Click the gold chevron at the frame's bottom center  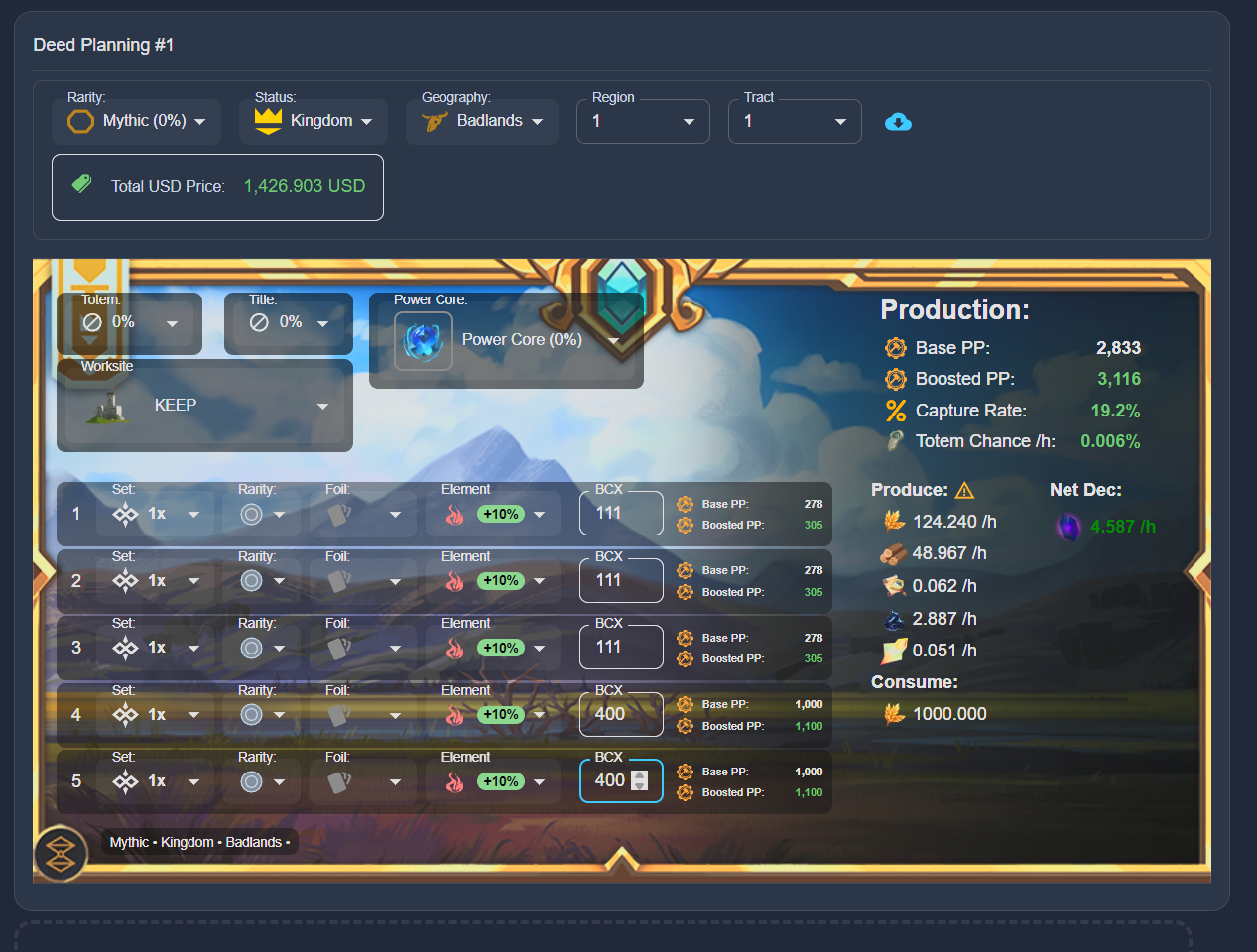coord(622,859)
